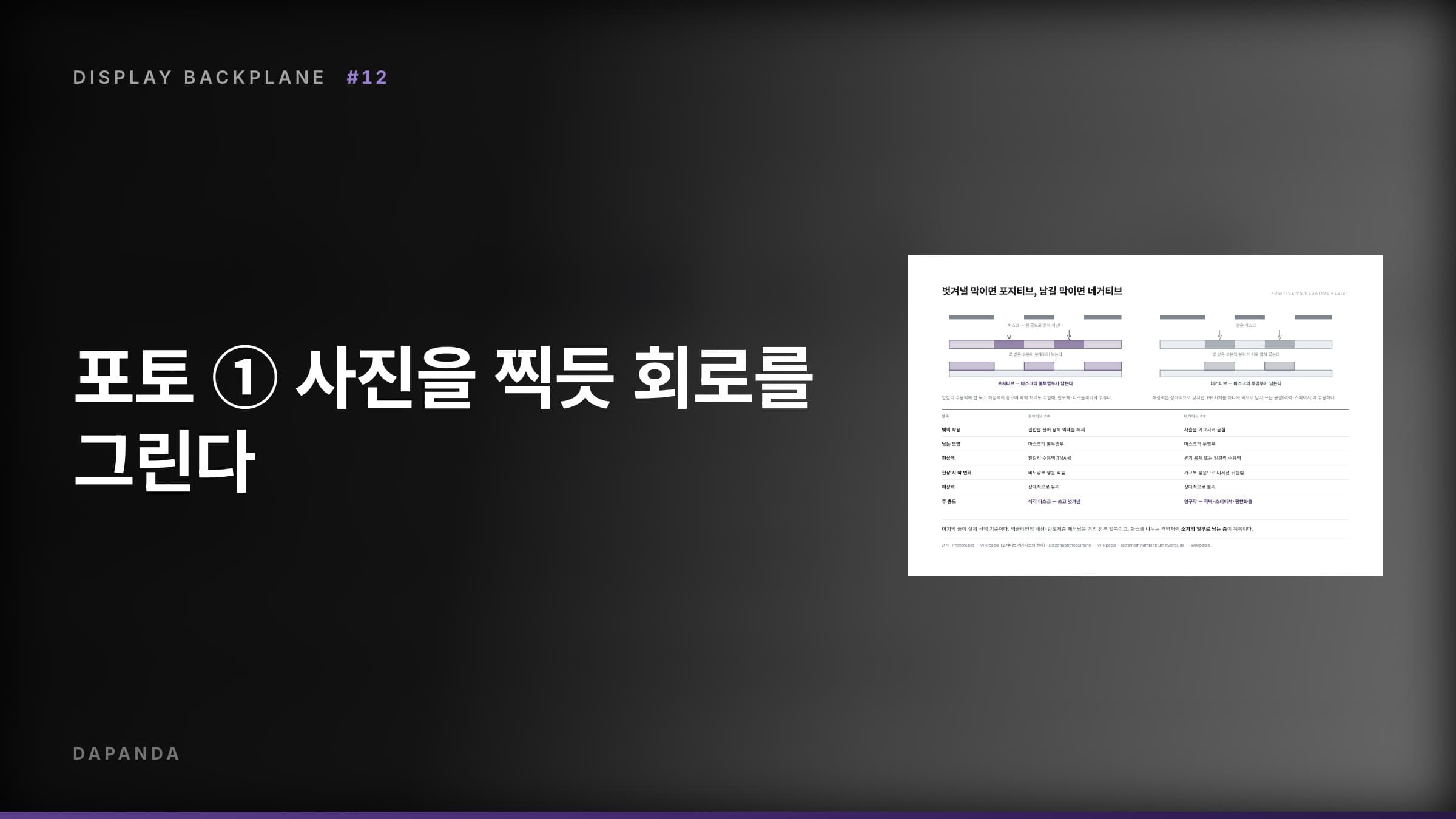Click the '남는 모양' table row label
This screenshot has width=1456, height=819.
(951, 444)
